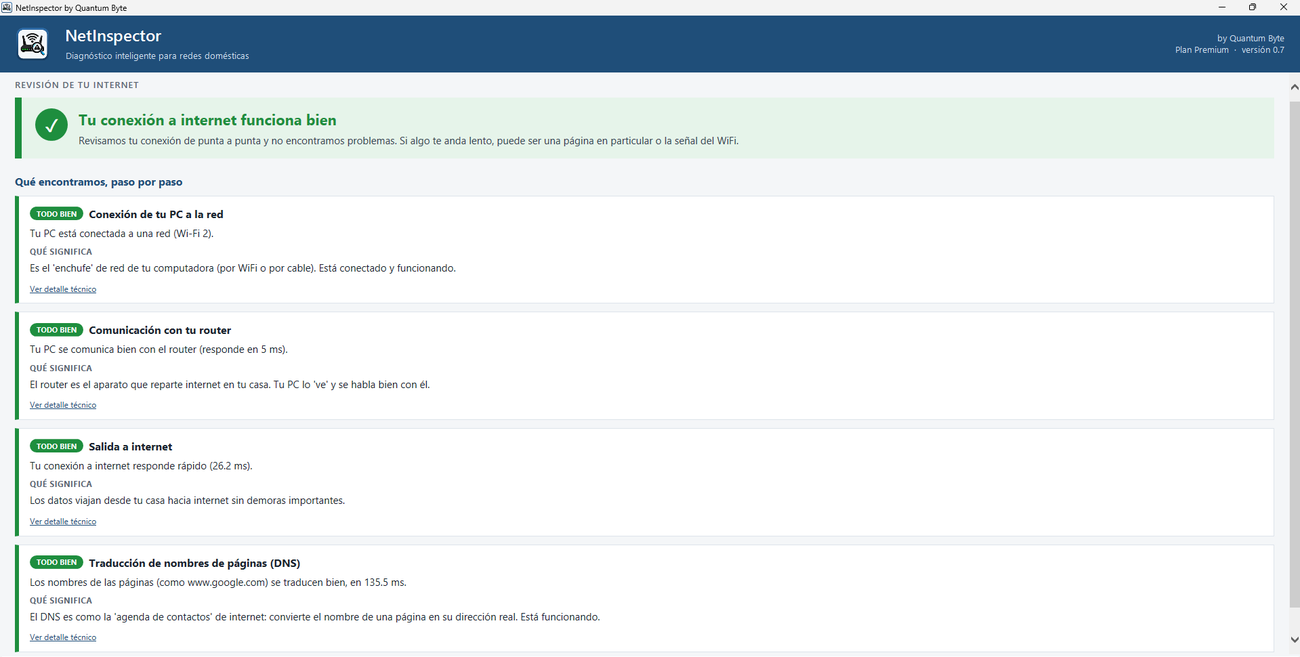Click the line "Tu conexión a internet responde rápido (26.2 ms)."
The height and width of the screenshot is (657, 1300).
point(141,466)
